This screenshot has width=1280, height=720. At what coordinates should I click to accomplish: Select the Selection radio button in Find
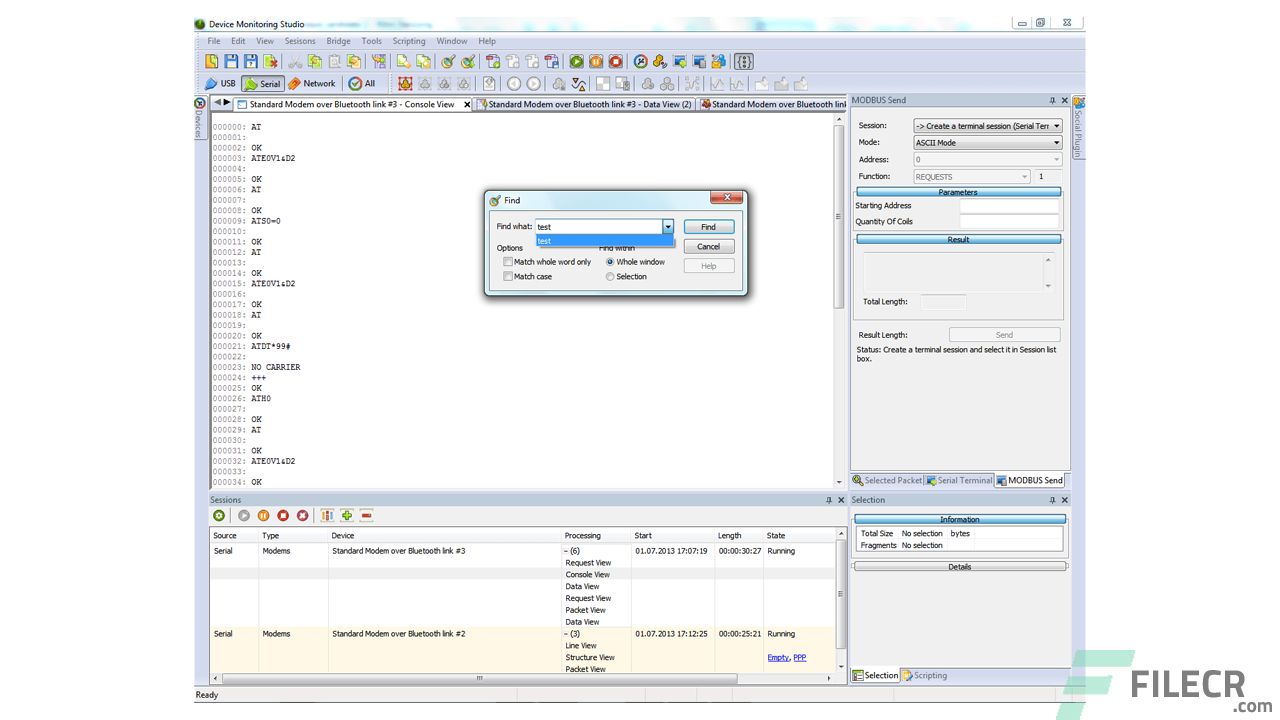click(x=610, y=277)
